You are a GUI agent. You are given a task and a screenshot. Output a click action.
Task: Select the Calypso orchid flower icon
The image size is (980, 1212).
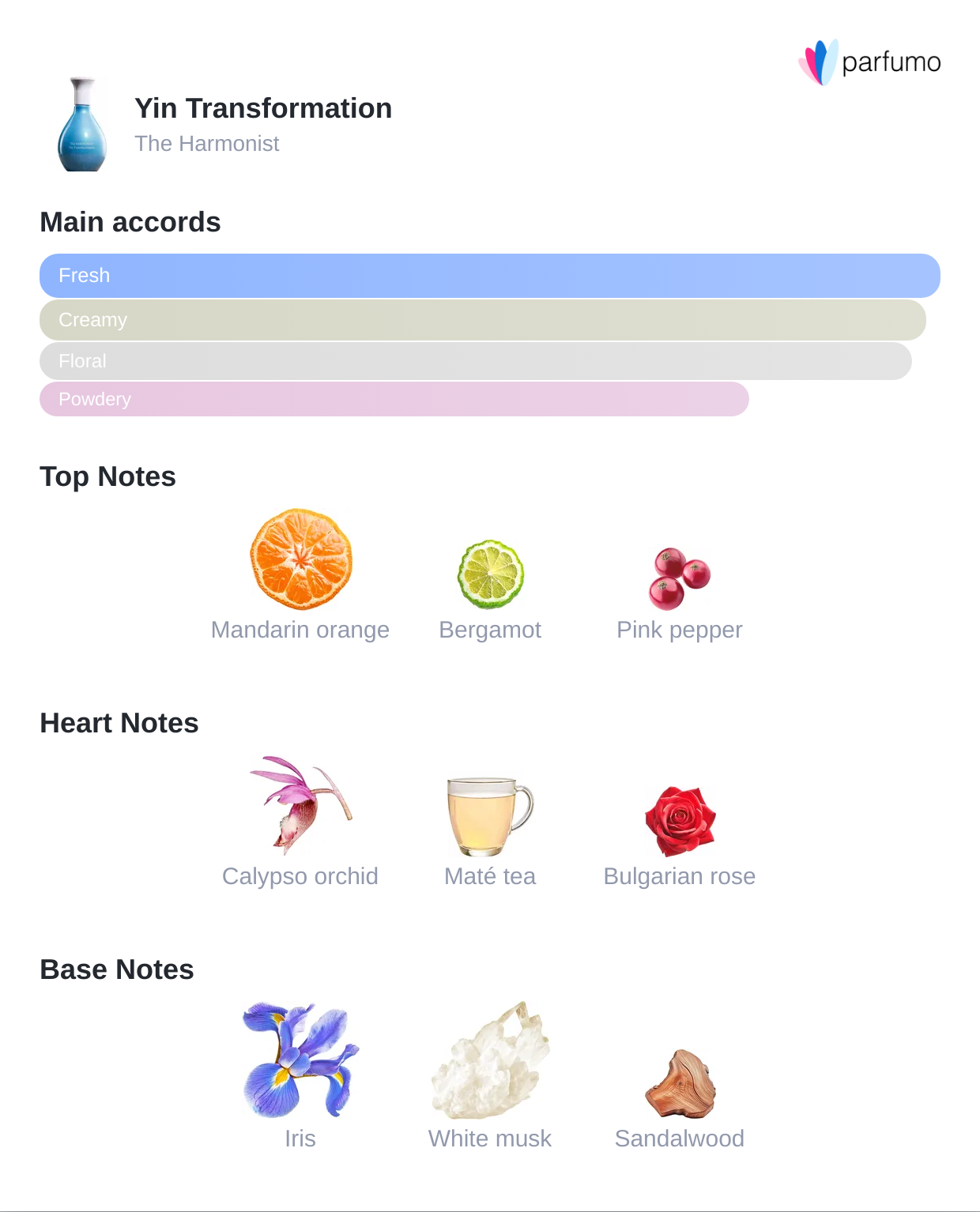[300, 805]
